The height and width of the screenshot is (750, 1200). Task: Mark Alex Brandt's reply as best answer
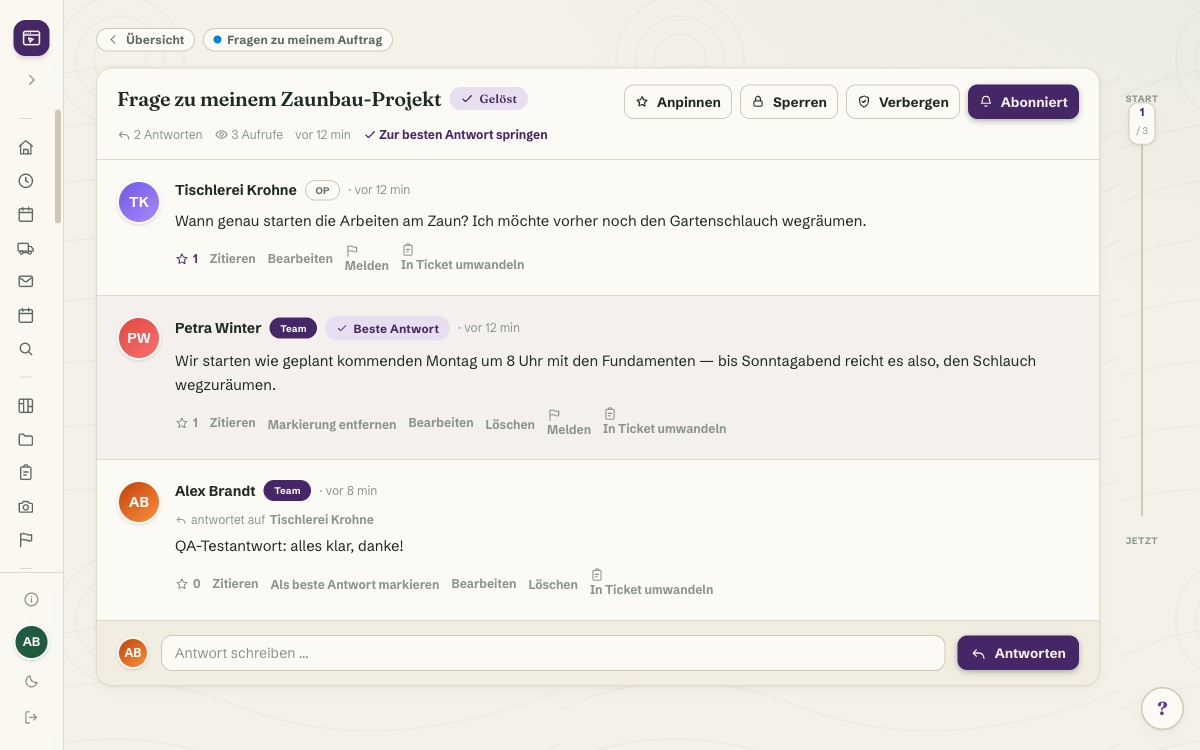click(355, 584)
